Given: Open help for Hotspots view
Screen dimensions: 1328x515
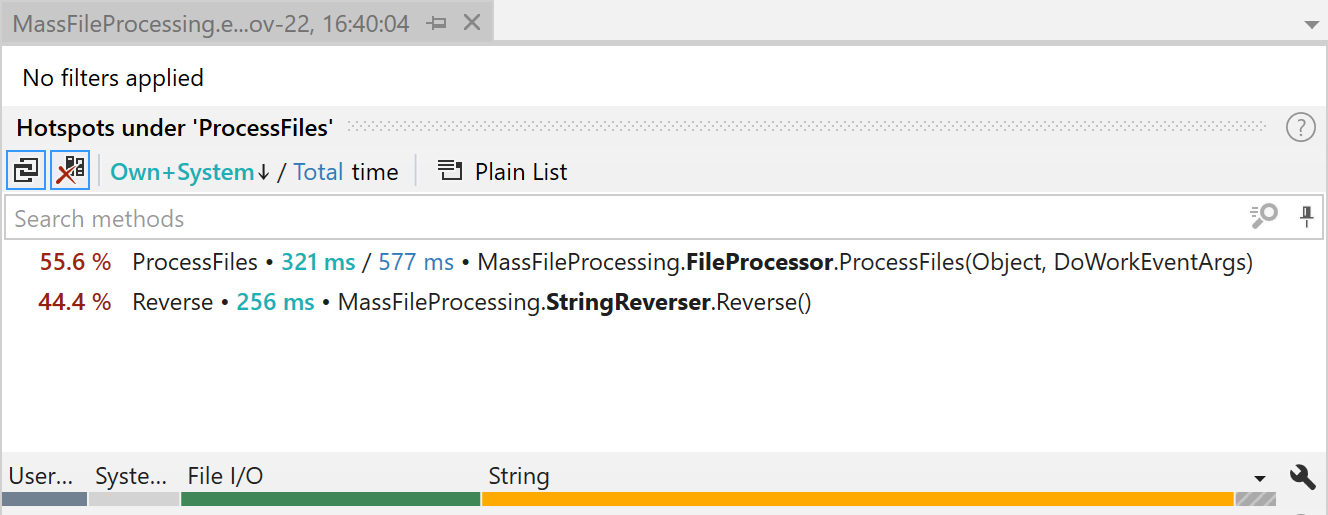Looking at the screenshot, I should [x=1300, y=128].
